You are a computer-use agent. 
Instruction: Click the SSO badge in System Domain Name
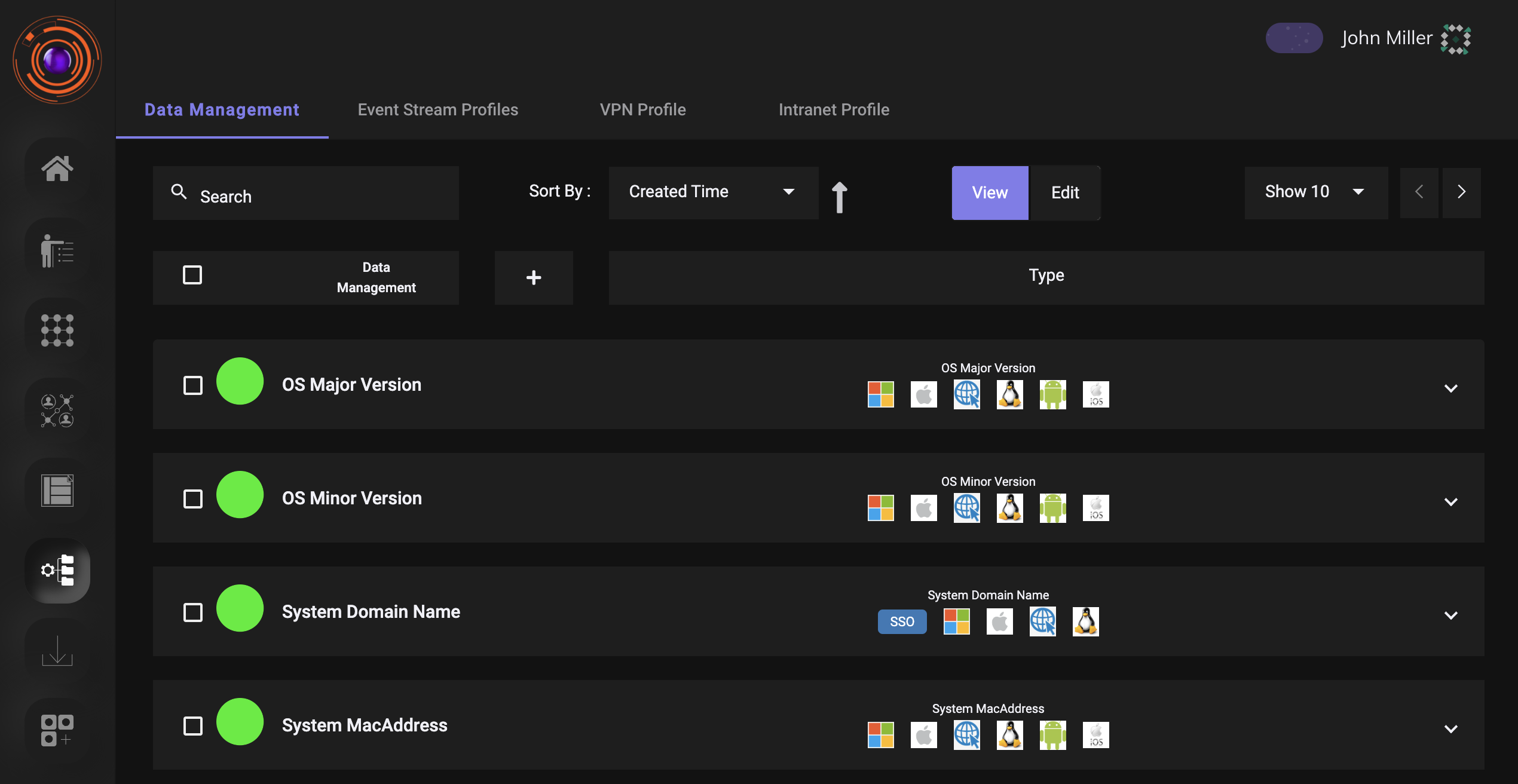coord(902,621)
